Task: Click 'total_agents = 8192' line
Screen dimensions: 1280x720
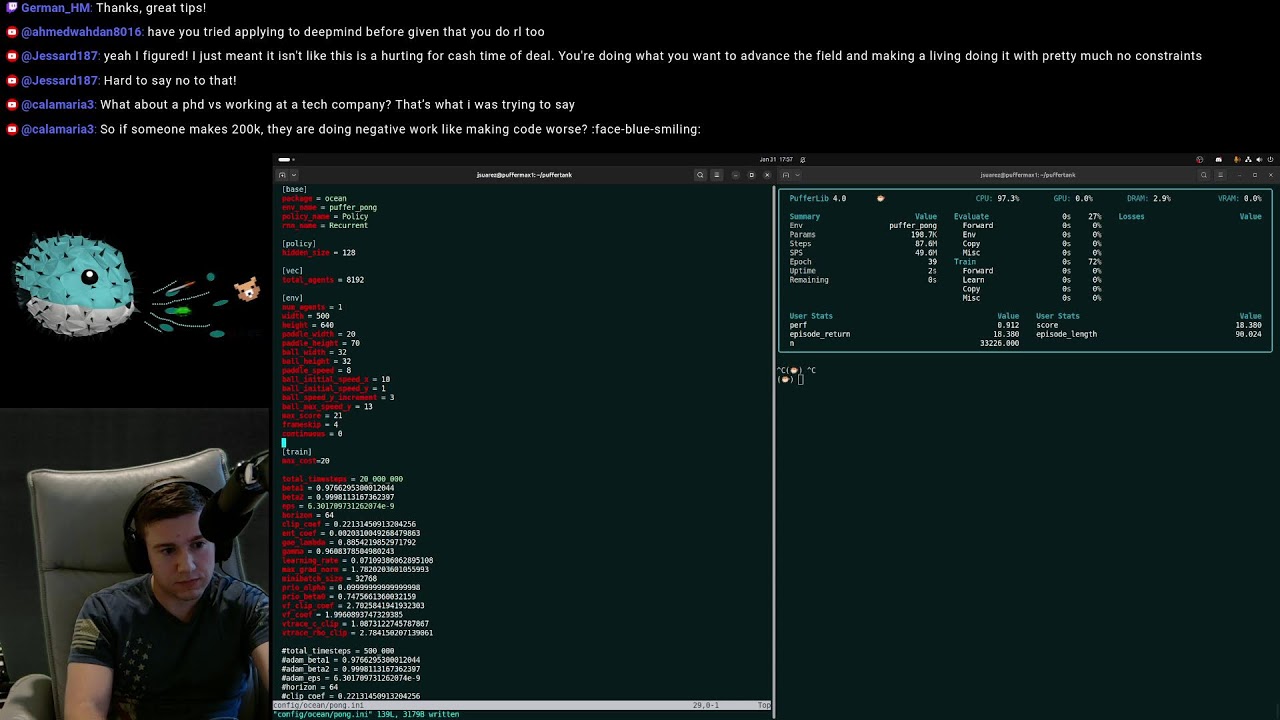Action: pyautogui.click(x=322, y=280)
